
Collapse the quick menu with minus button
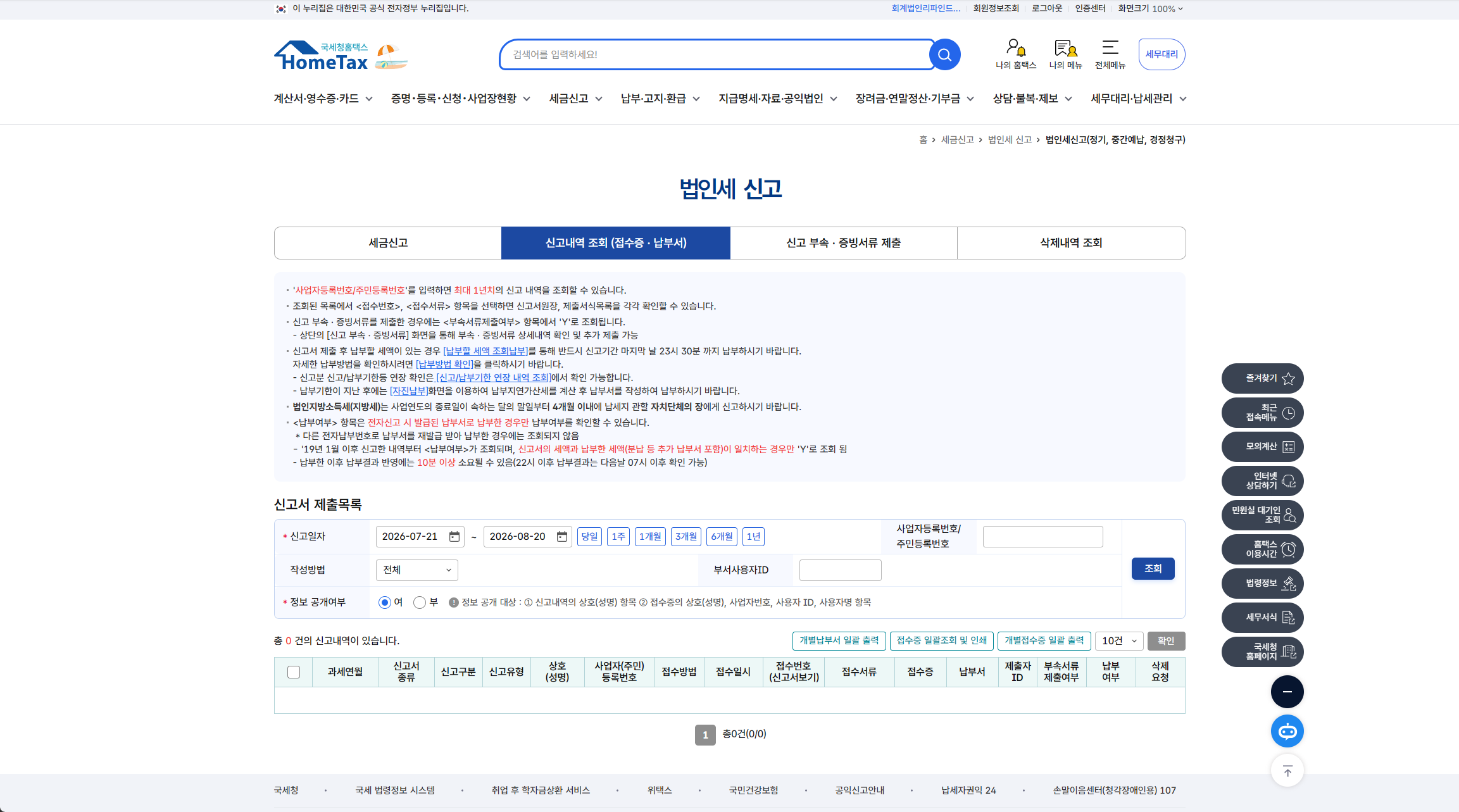coord(1287,692)
